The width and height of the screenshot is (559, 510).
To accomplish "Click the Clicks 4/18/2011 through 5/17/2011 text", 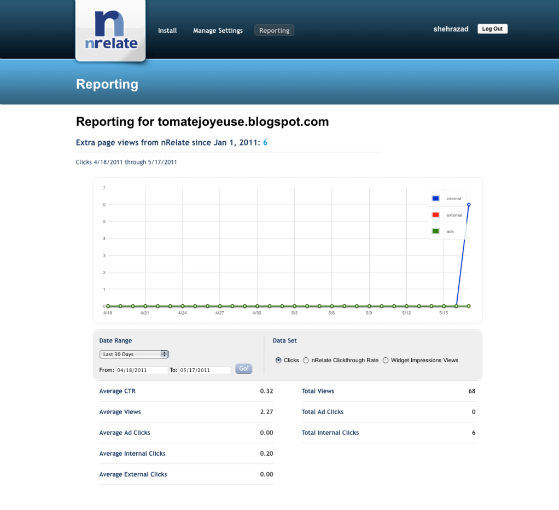I will (126, 162).
